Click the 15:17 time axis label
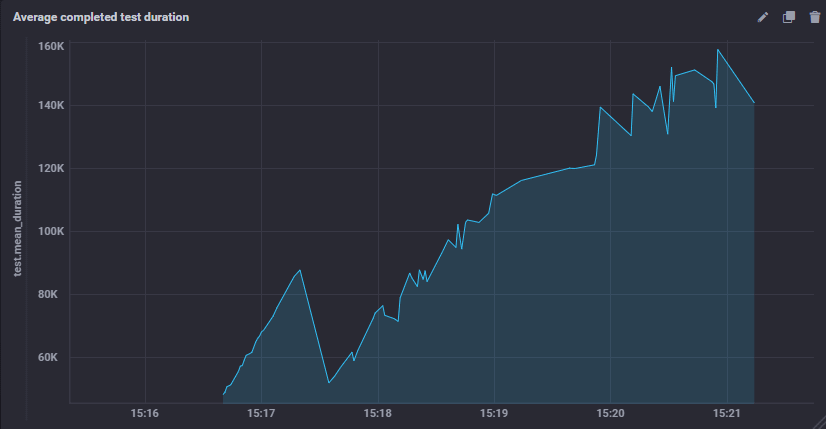 [261, 413]
